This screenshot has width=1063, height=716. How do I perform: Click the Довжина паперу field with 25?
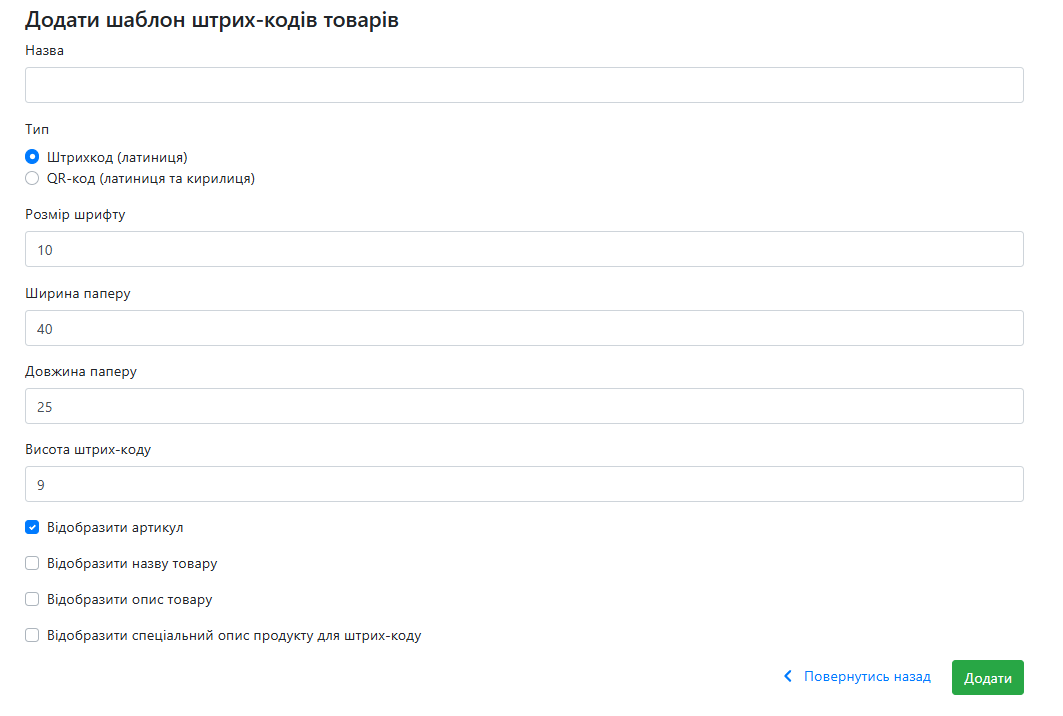[x=524, y=406]
